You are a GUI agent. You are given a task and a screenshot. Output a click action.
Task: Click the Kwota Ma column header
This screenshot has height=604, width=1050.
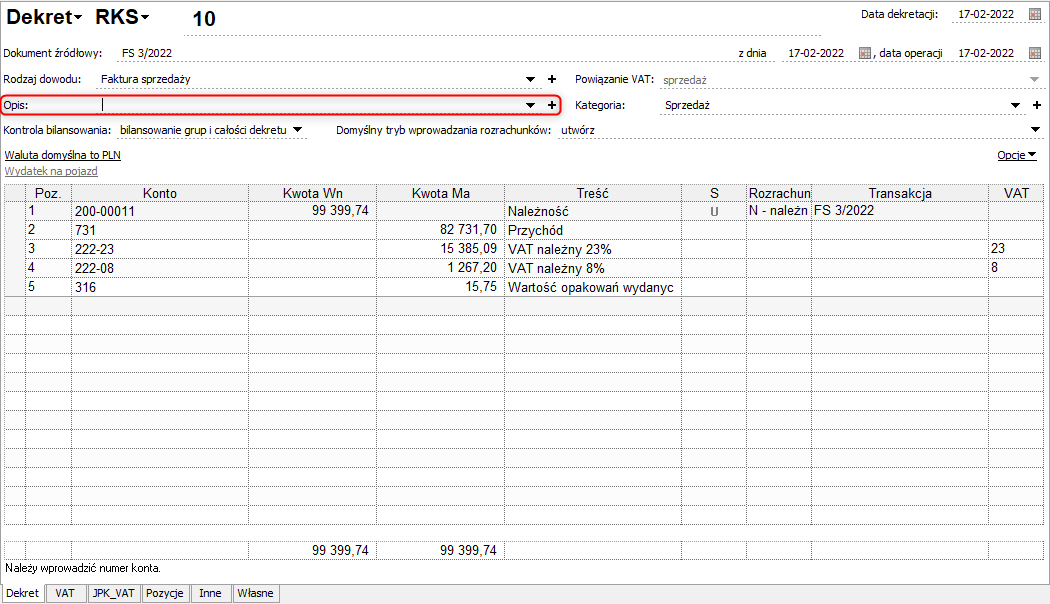[x=441, y=194]
